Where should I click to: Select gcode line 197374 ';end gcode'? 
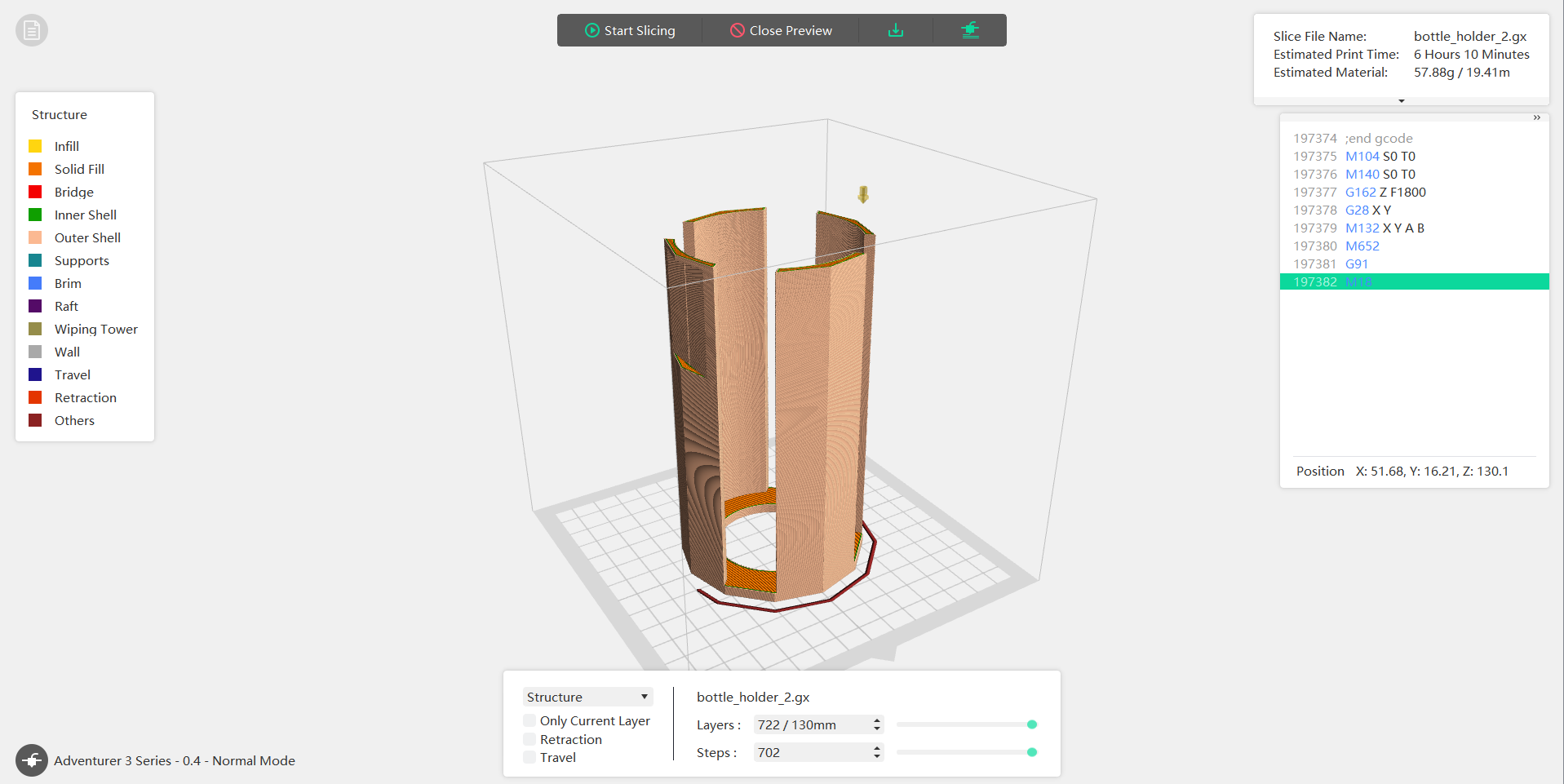[1414, 138]
